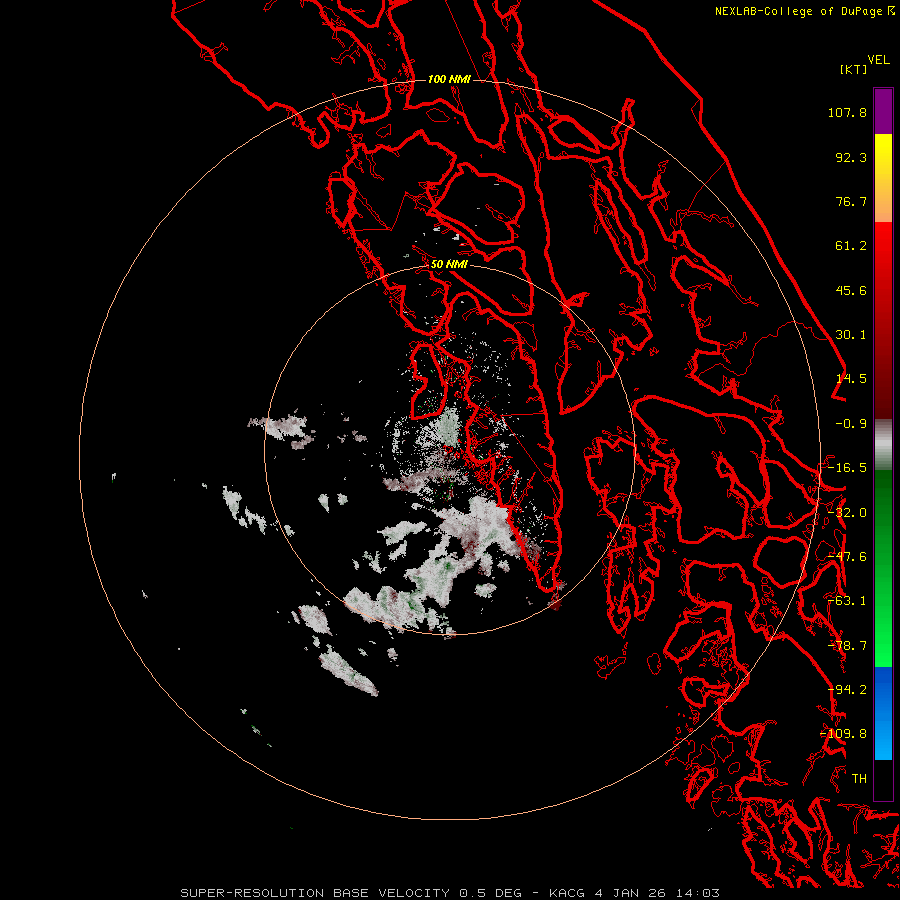Screen dimensions: 900x900
Task: Click the NEXLAB-College of DuPage title text
Action: coord(798,11)
